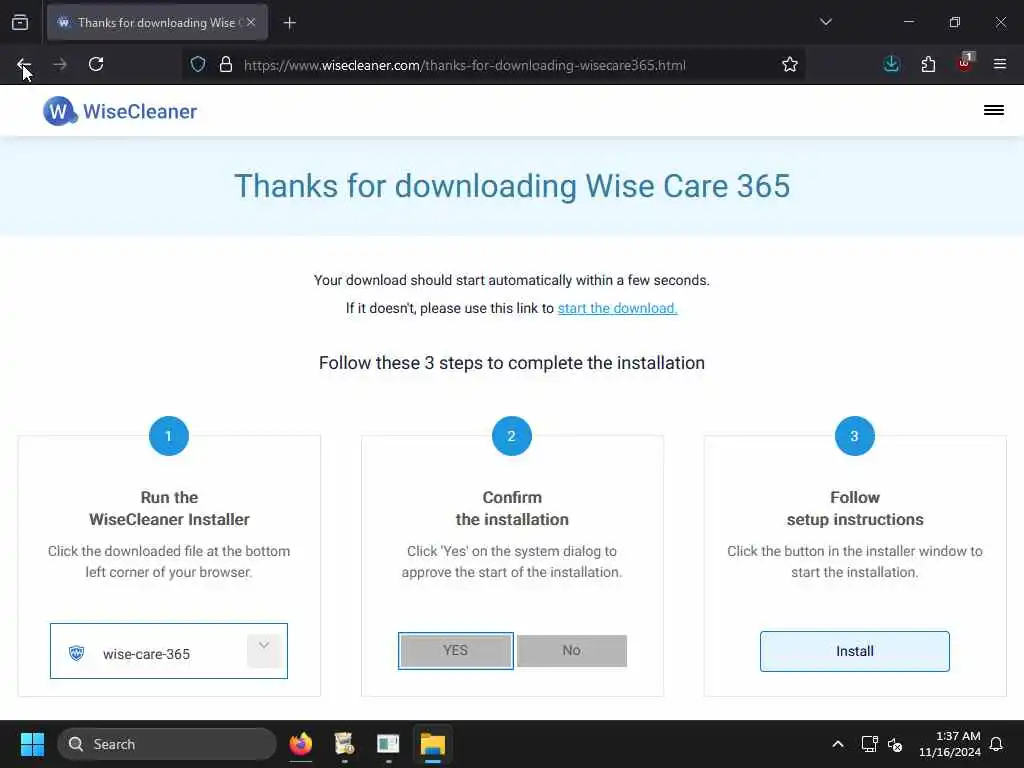Screen dimensions: 1024x768
Task: Open the notifications bell icon
Action: (x=996, y=744)
